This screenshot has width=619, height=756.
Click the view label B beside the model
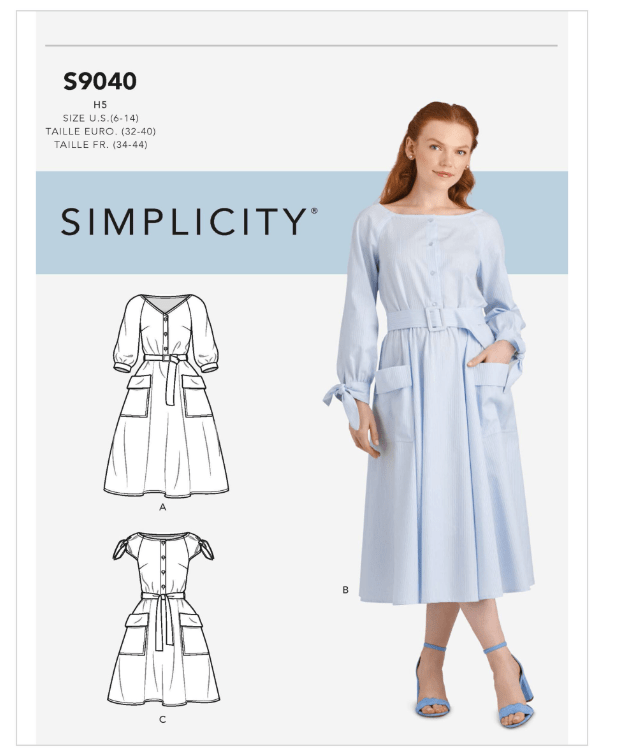pos(345,590)
